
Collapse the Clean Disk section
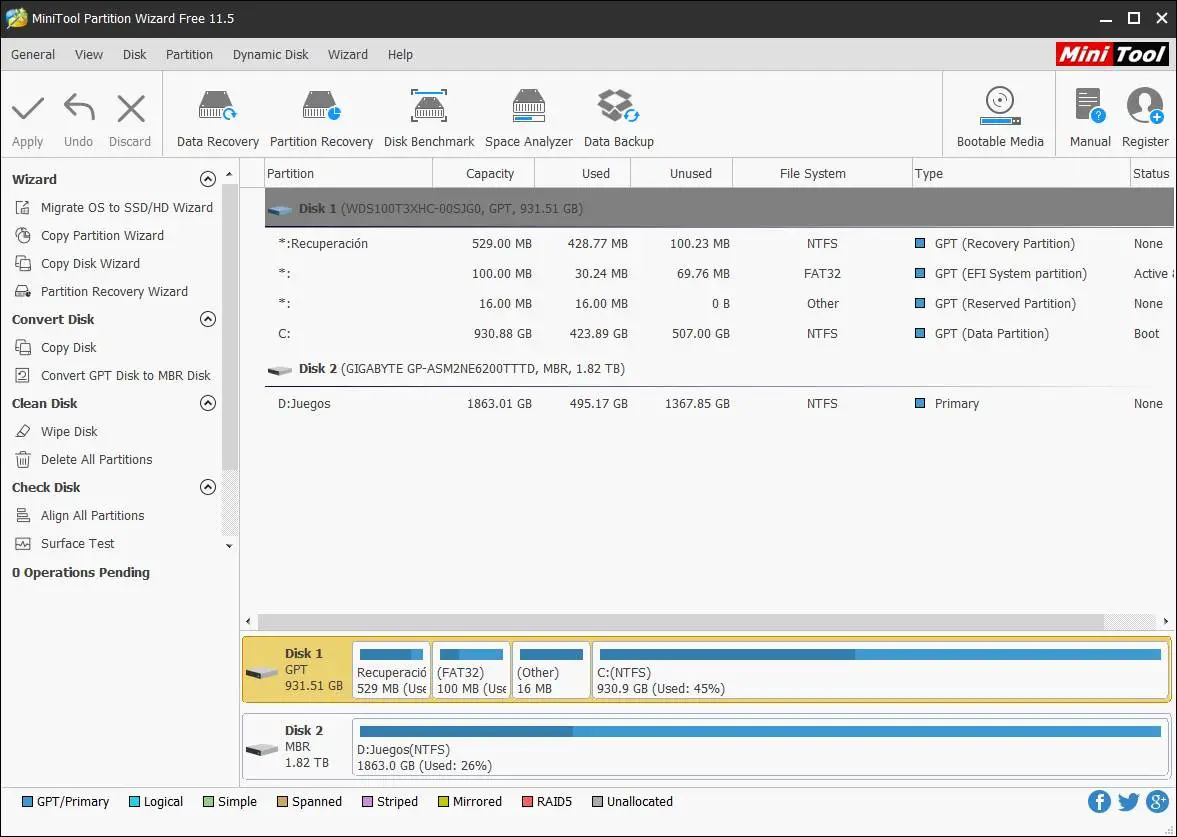tap(208, 404)
